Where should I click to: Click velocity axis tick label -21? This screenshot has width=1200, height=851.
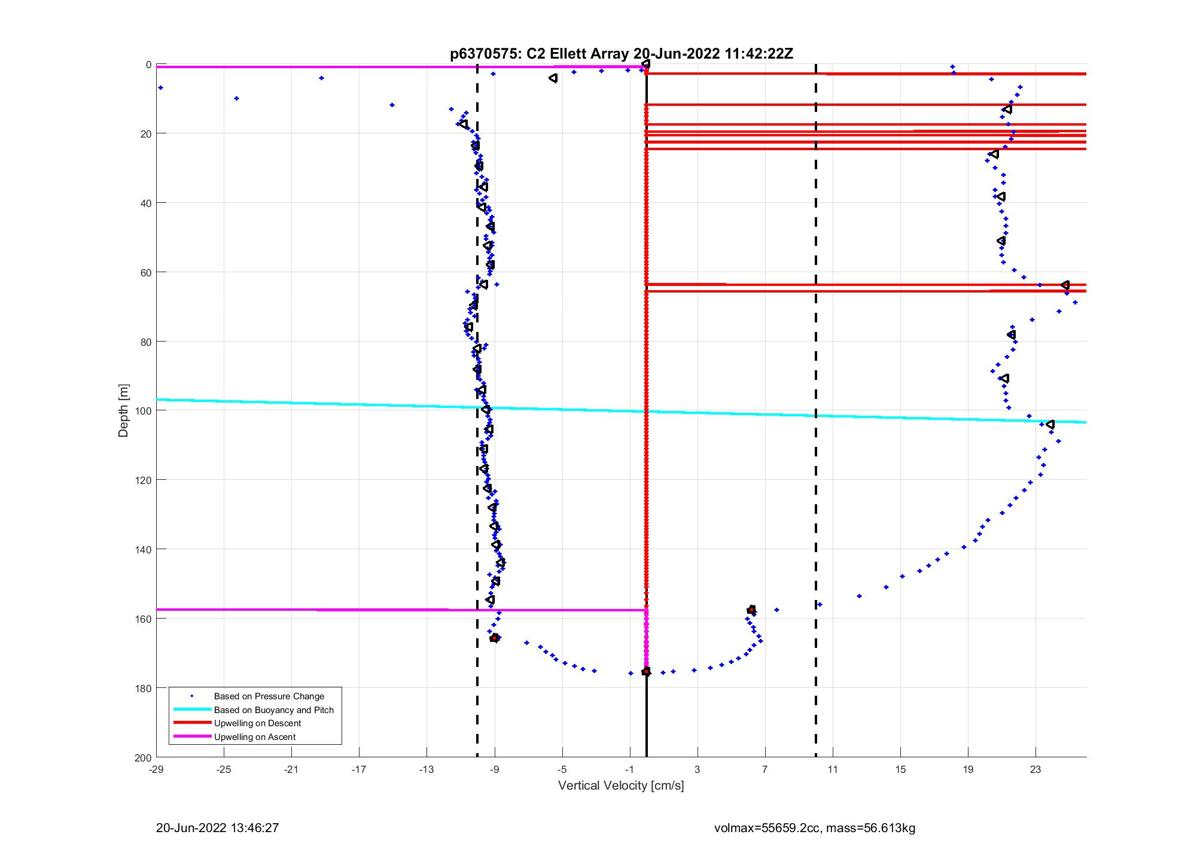coord(291,769)
